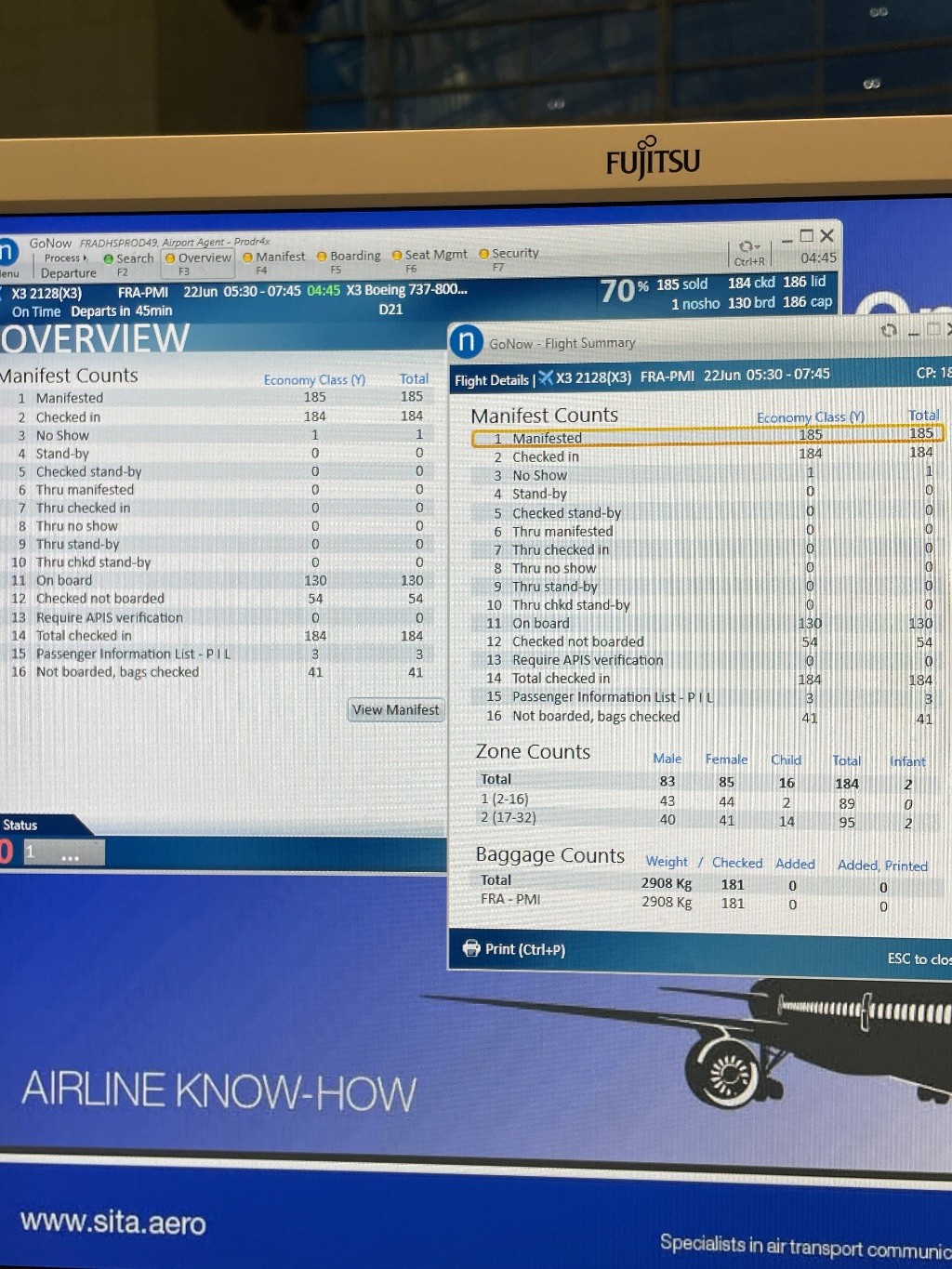
Task: Select the Manifested row in Flight Summary
Action: [707, 437]
